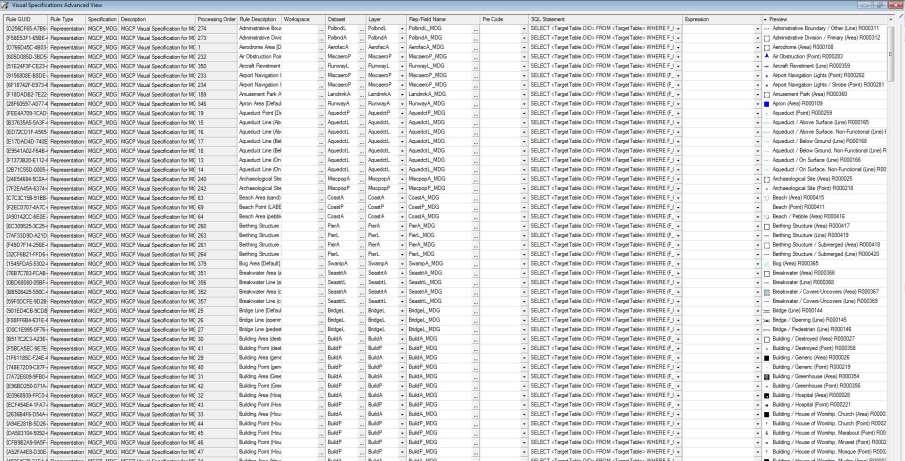Open Layer dropdown in the SwampA row
This screenshot has height=461, width=905.
[x=402, y=264]
